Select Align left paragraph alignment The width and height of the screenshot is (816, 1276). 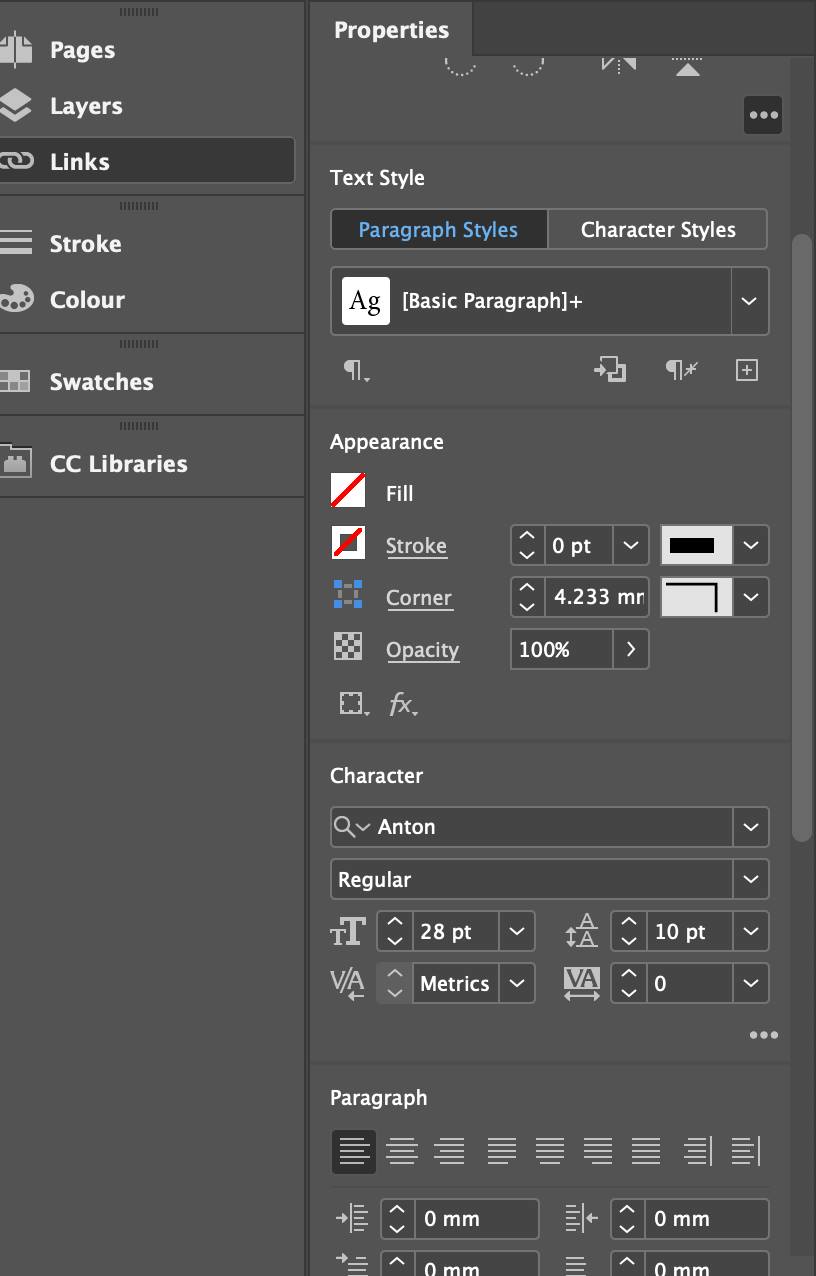(x=354, y=1151)
